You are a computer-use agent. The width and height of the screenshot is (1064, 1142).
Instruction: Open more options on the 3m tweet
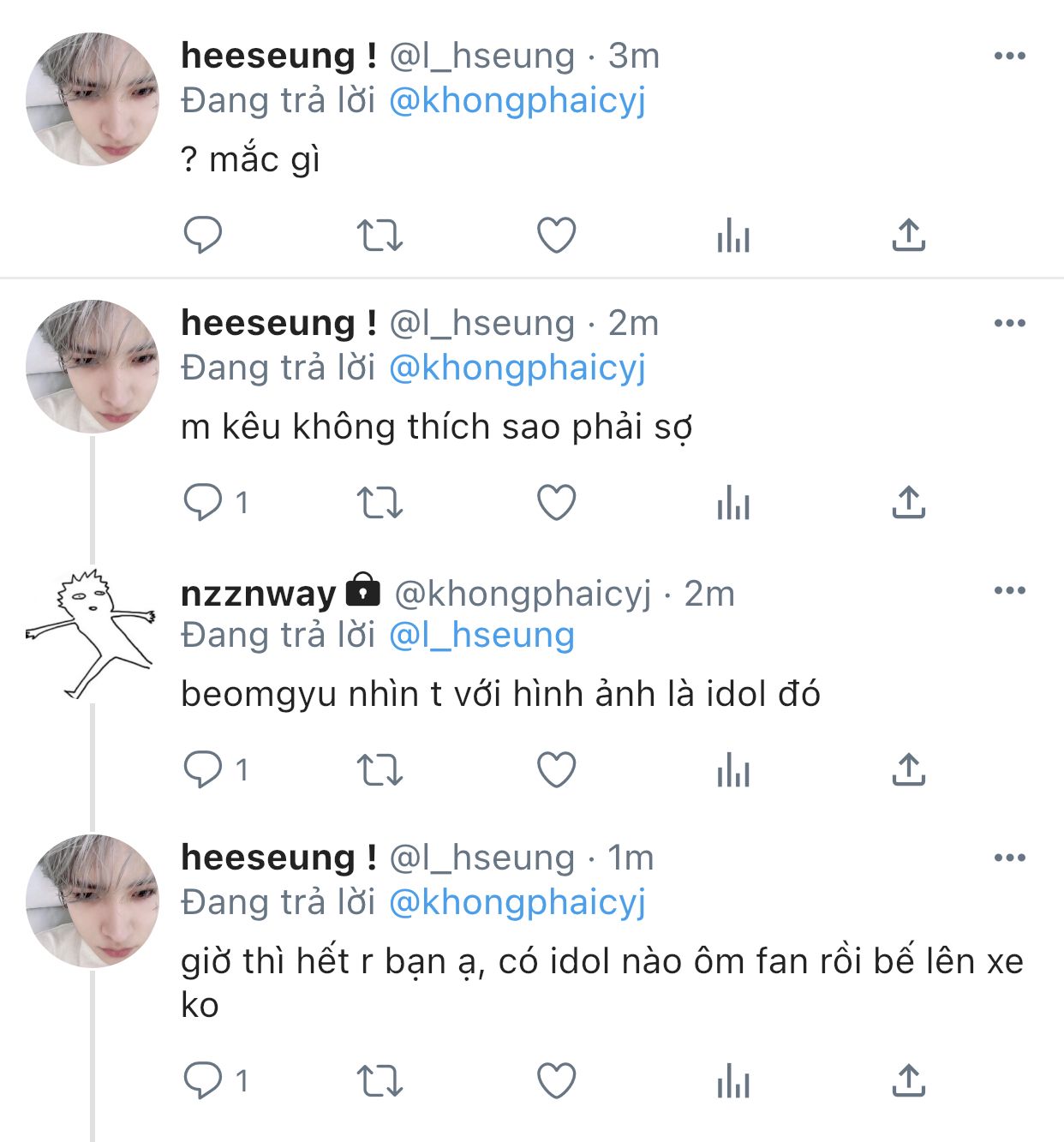(1009, 57)
